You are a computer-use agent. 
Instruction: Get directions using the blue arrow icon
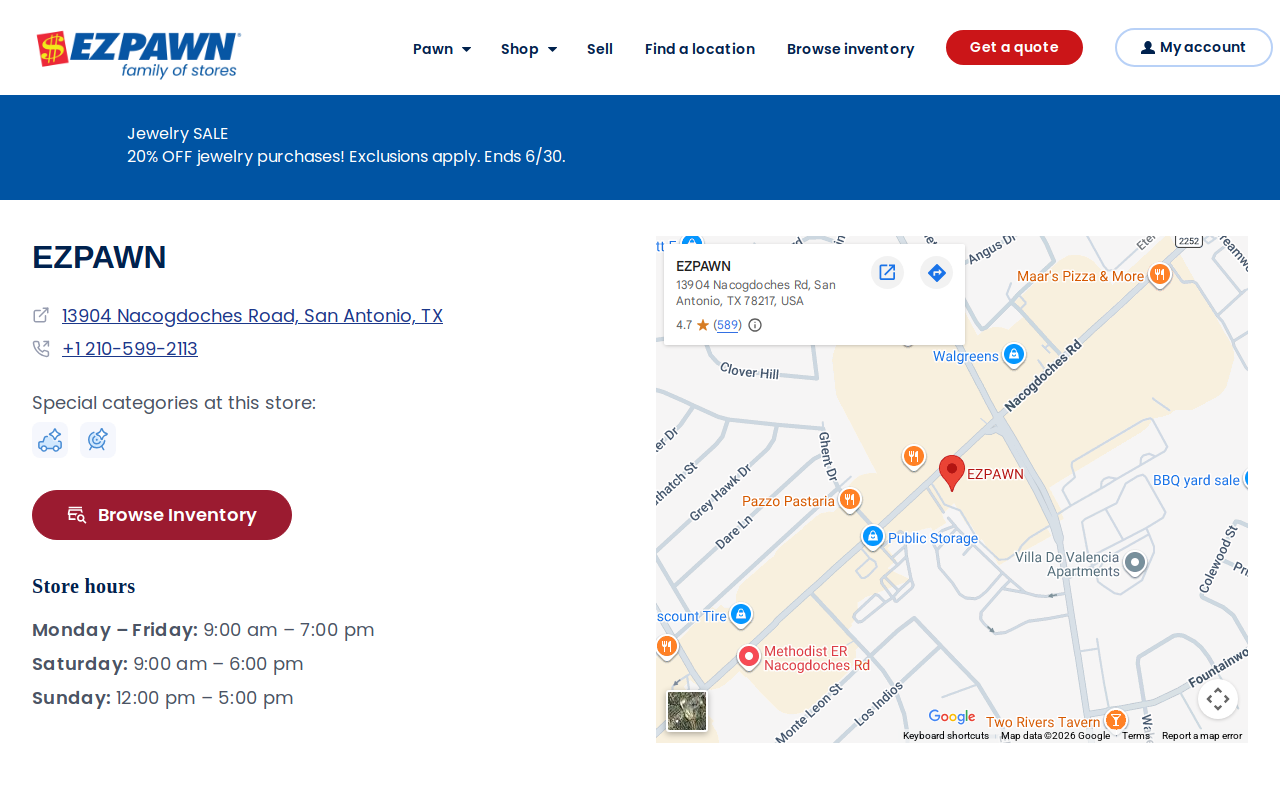936,272
